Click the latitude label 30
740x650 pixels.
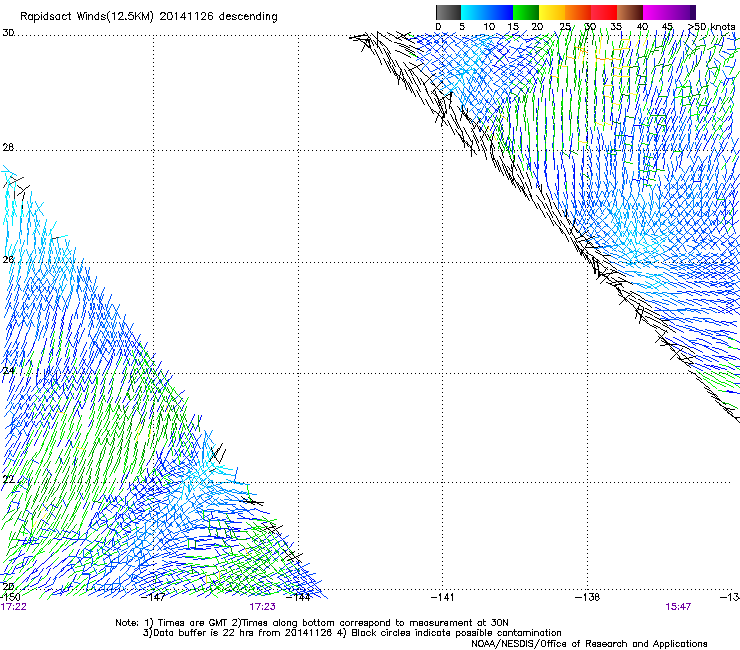(x=8, y=33)
